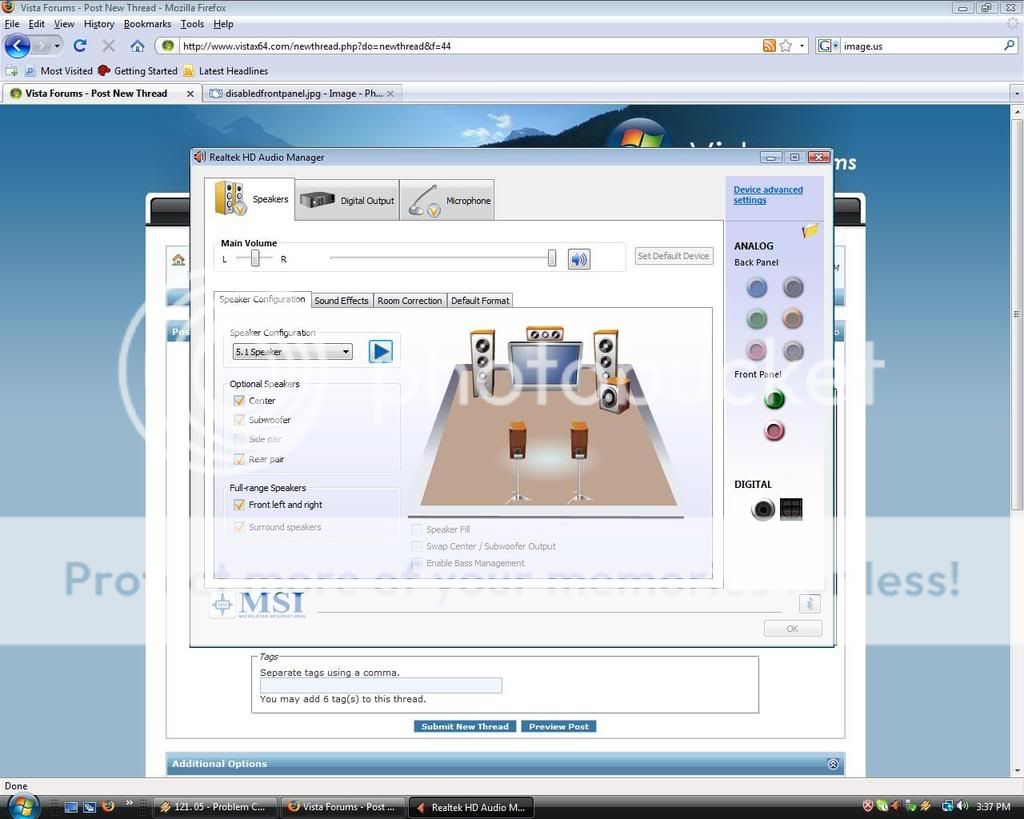The image size is (1024, 819).
Task: Open 121.05 - Problem taskbar window
Action: 216,807
